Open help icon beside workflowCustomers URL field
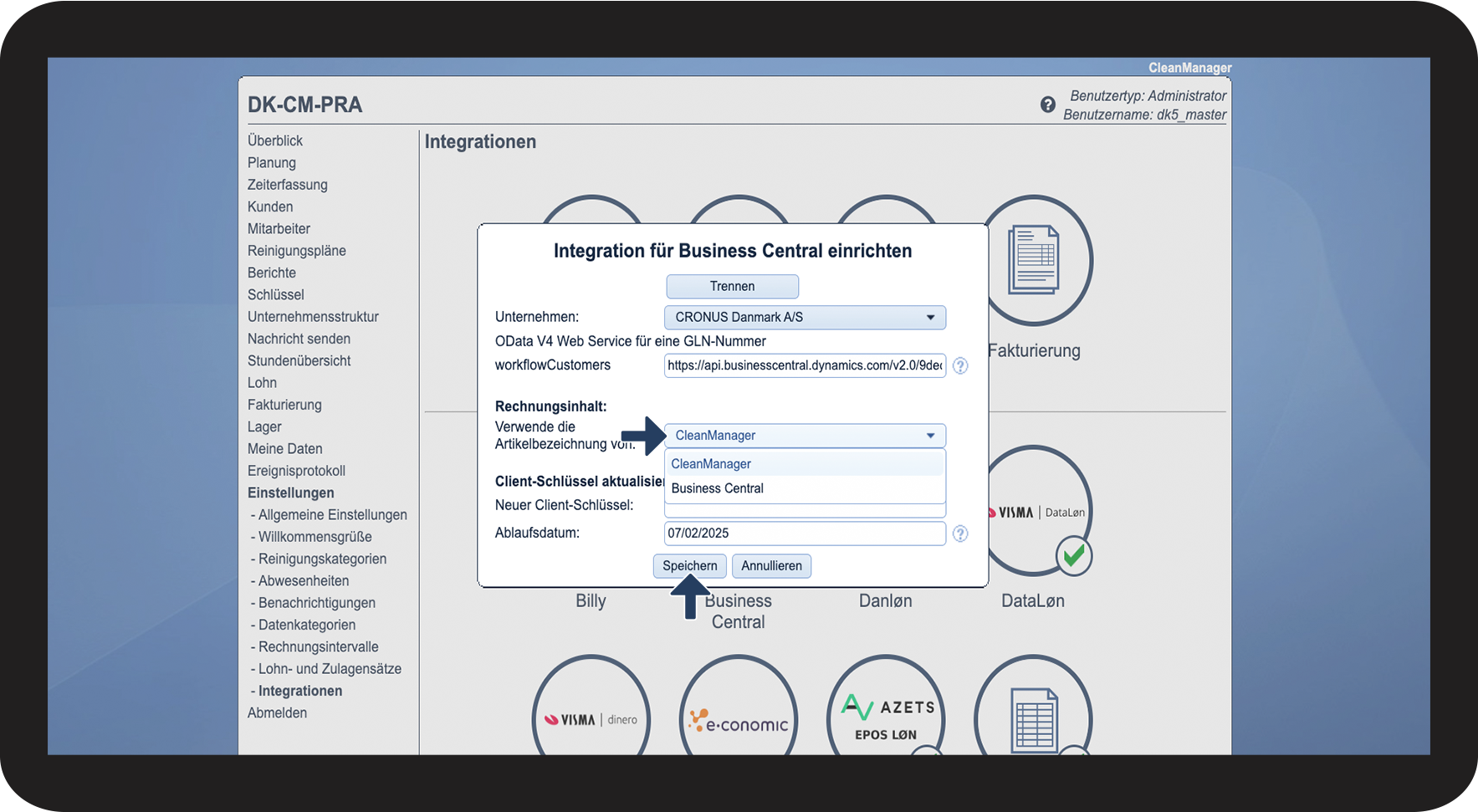 pos(960,365)
